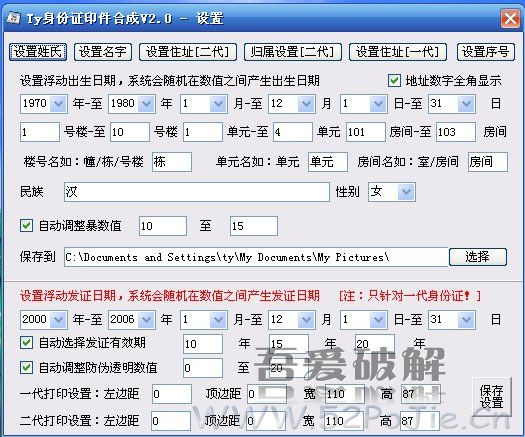Image resolution: width=525 pixels, height=437 pixels.
Task: Open the issue date end month dropdown showing 12
Action: [x=306, y=320]
